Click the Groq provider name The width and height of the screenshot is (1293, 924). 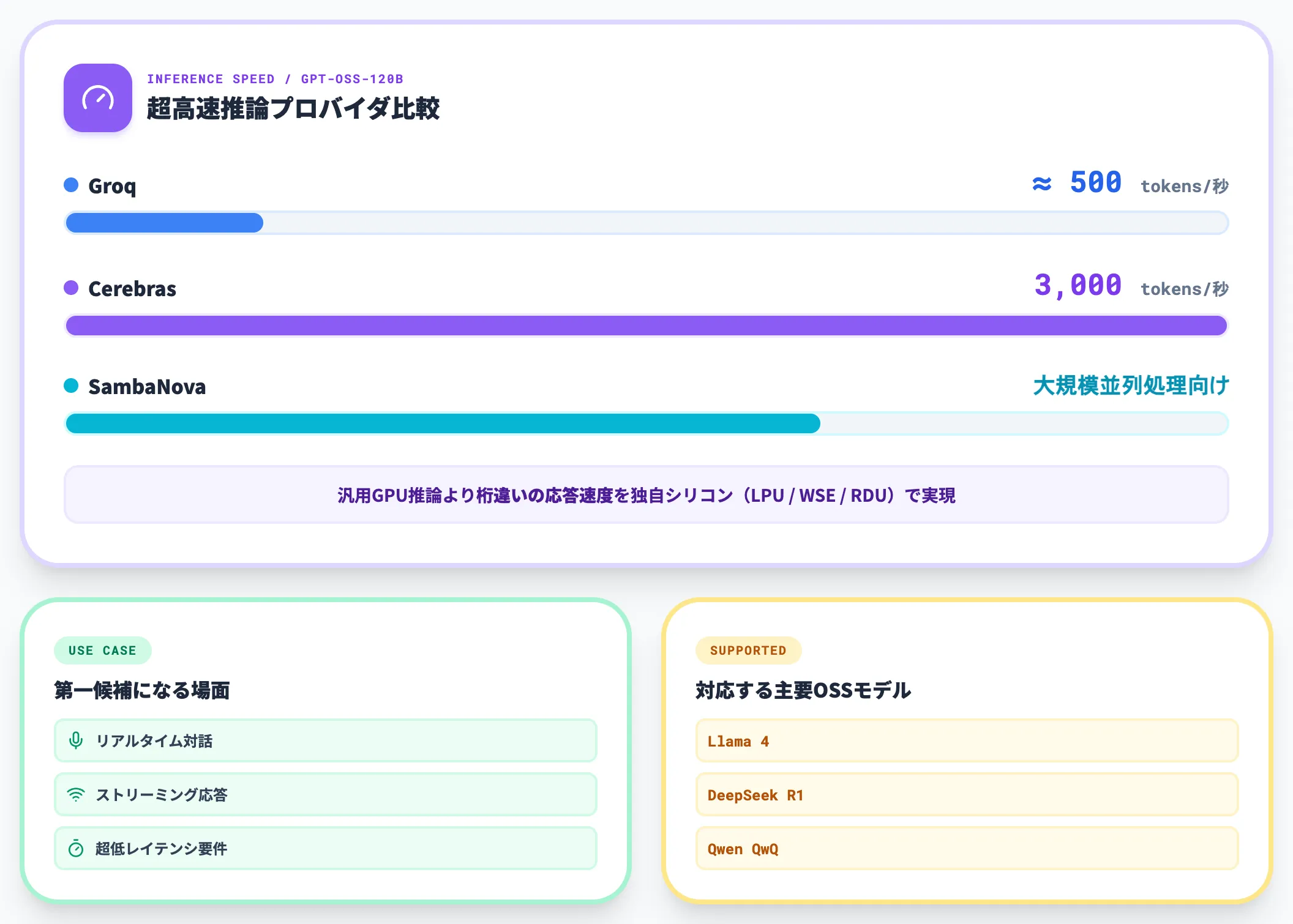[112, 186]
